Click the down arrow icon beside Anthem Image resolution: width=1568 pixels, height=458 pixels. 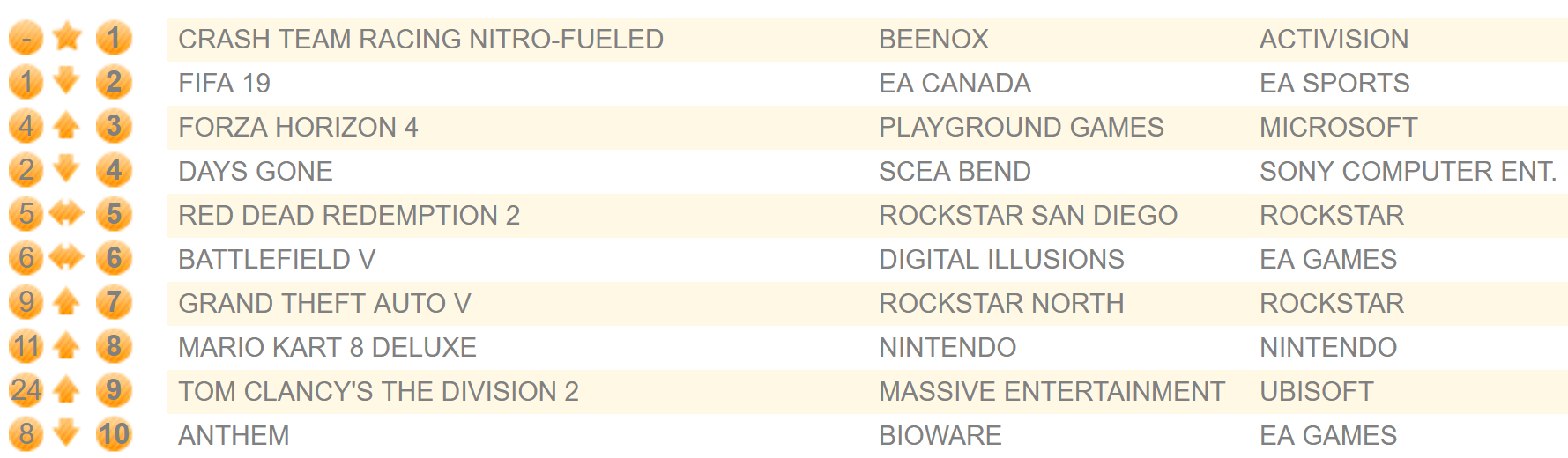(66, 432)
